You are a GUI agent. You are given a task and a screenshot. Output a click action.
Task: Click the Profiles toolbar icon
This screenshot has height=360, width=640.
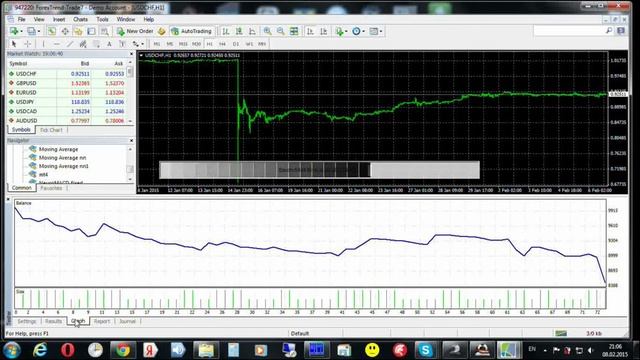(x=31, y=31)
